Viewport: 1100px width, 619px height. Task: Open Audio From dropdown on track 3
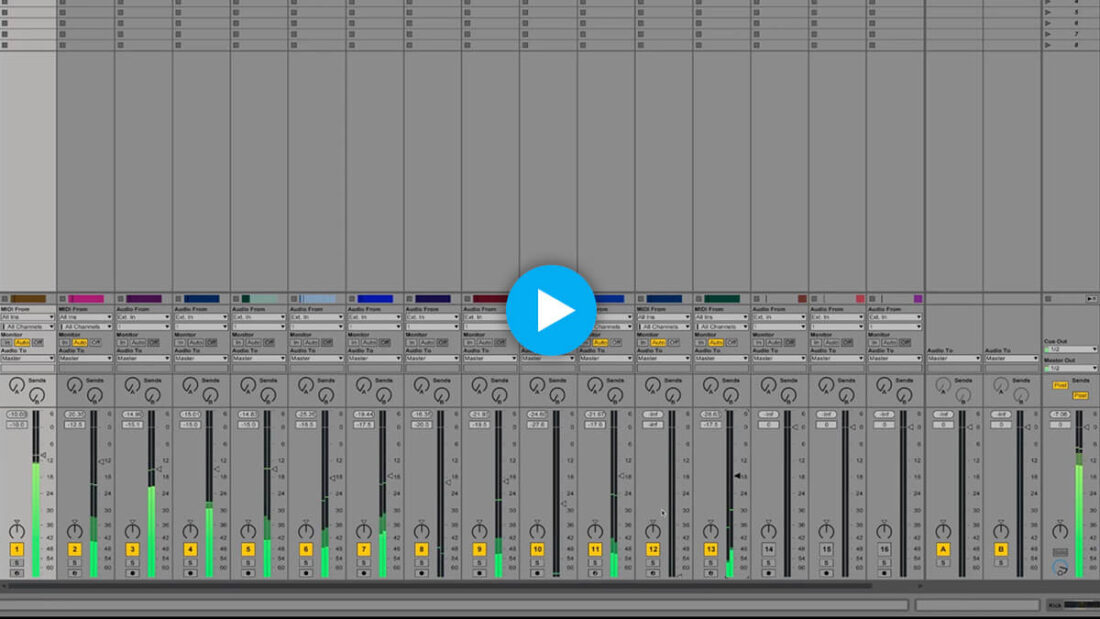click(x=144, y=317)
